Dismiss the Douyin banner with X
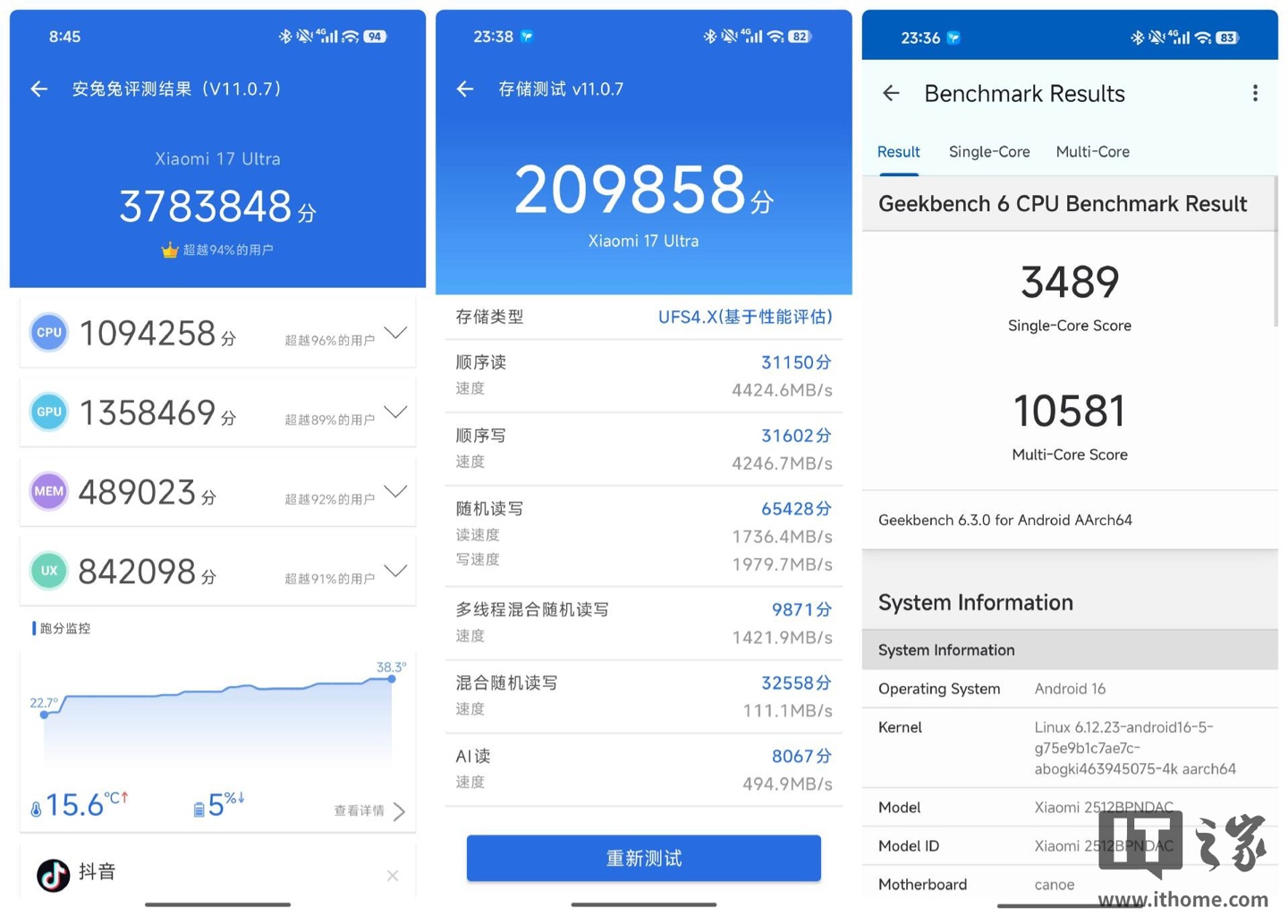The image size is (1288, 924). click(393, 876)
